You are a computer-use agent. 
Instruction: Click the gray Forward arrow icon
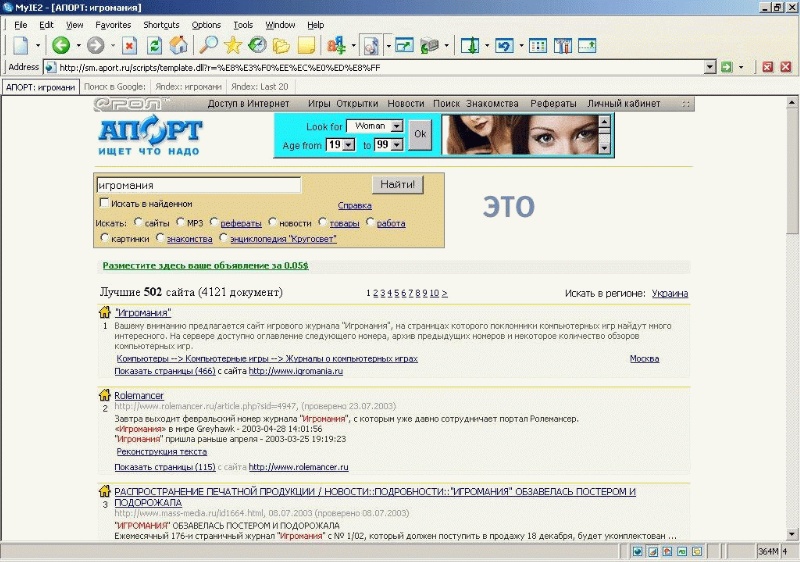95,45
